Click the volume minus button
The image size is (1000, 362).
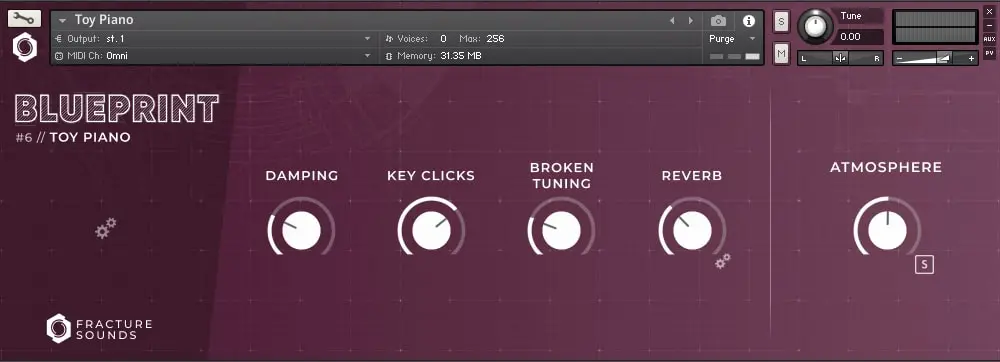[899, 59]
